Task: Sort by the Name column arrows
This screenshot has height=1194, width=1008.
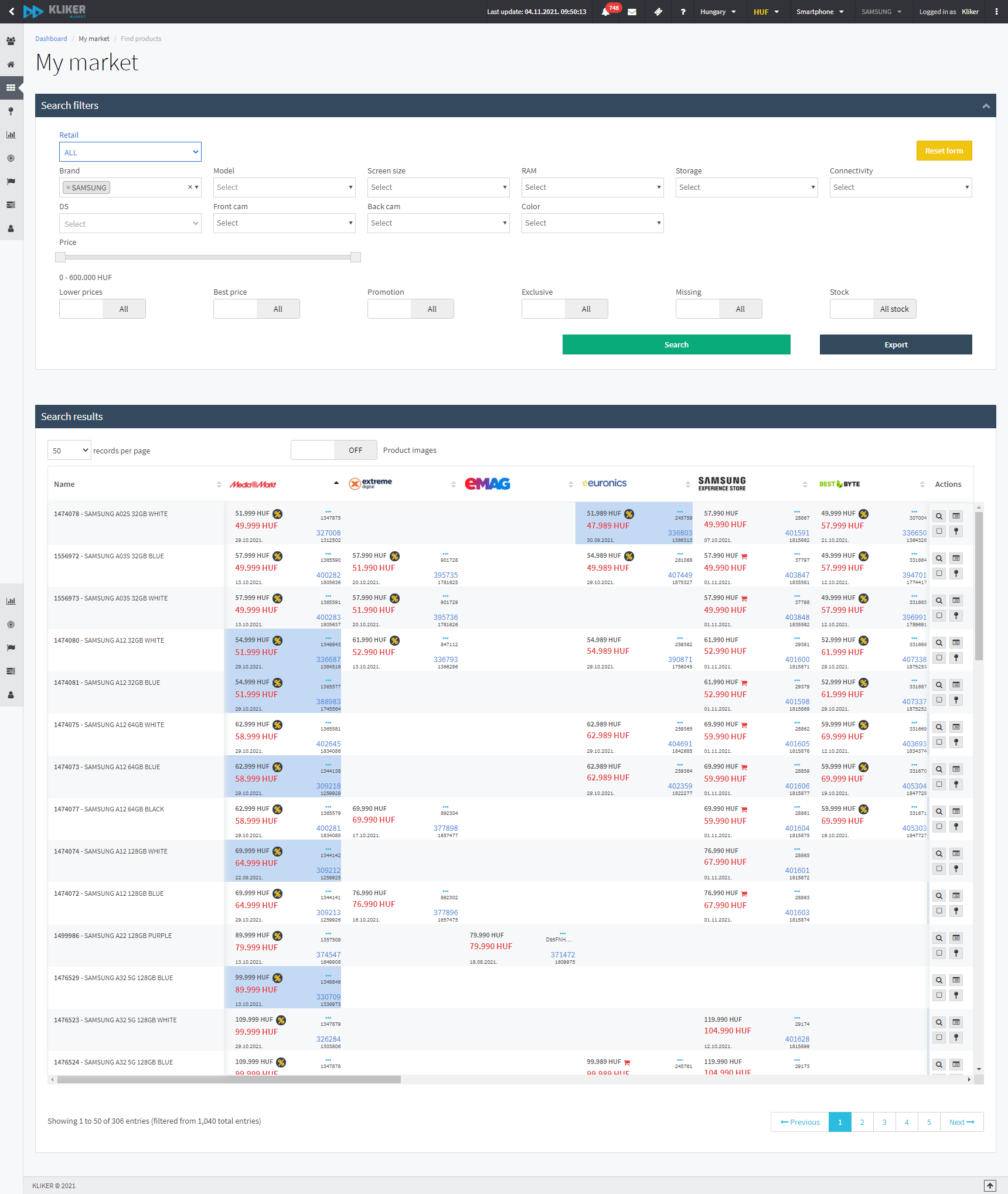Action: 219,485
